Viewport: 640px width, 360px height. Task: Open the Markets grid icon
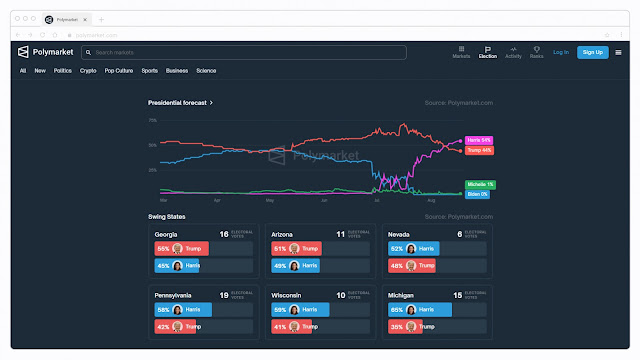point(461,49)
